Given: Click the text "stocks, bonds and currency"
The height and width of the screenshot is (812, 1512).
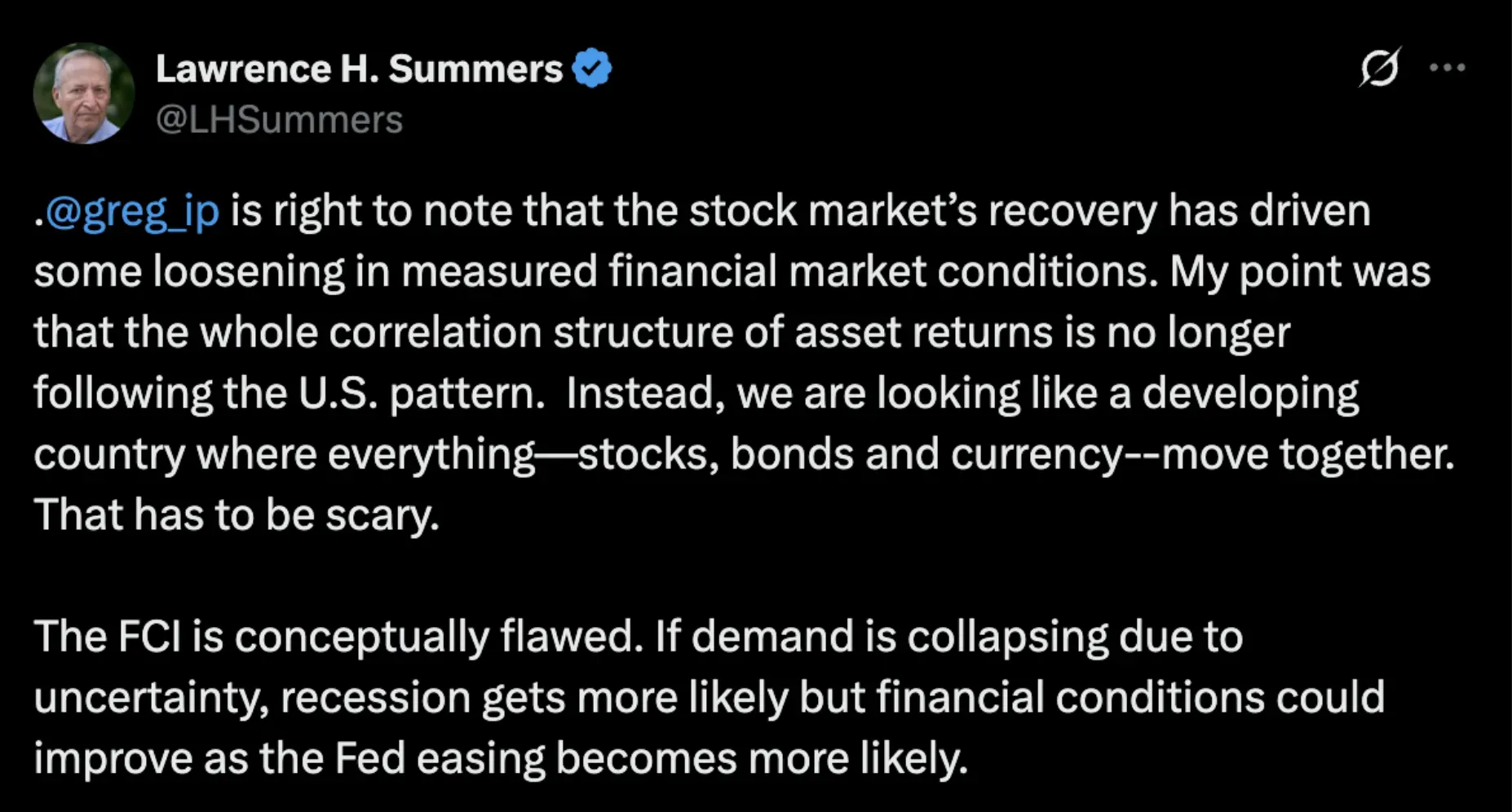Looking at the screenshot, I should click(851, 455).
